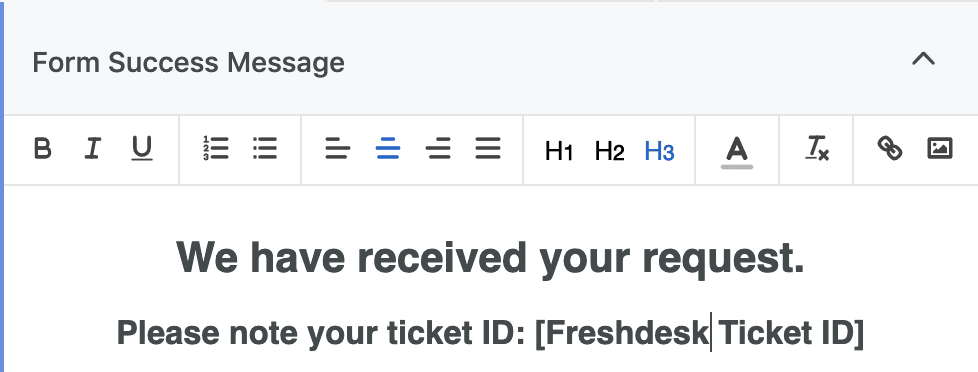Insert a bulleted list

[265, 149]
